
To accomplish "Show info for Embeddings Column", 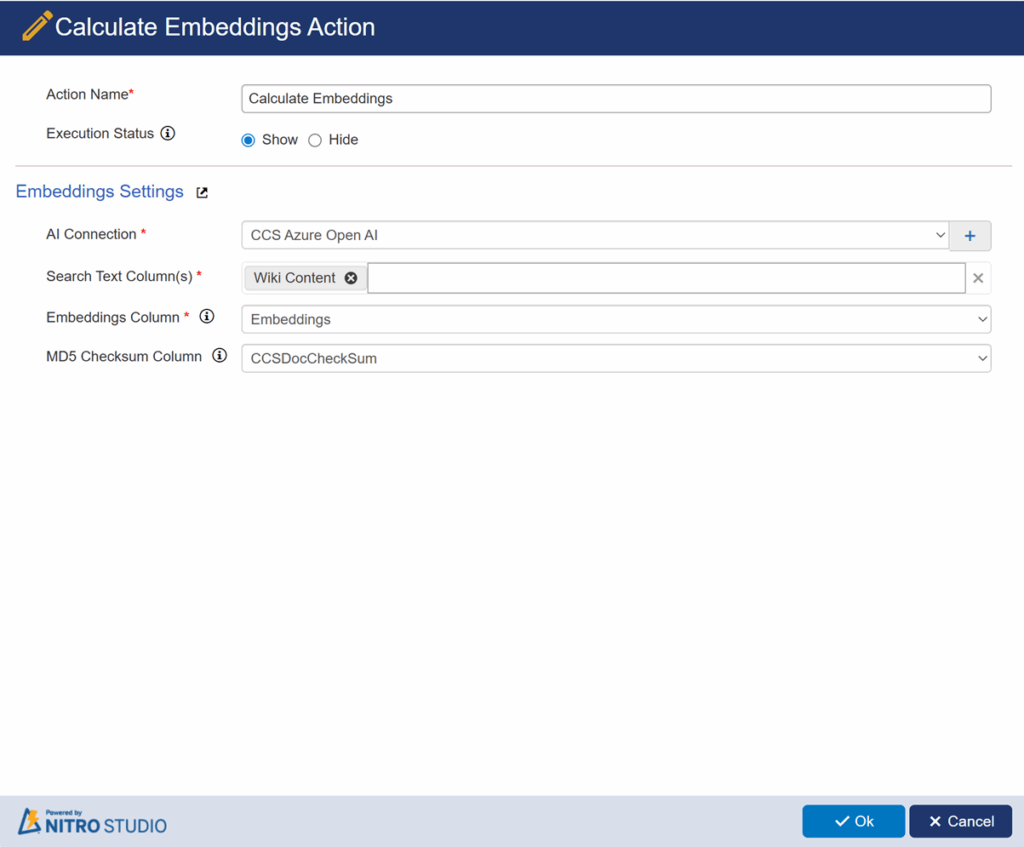I will point(206,317).
